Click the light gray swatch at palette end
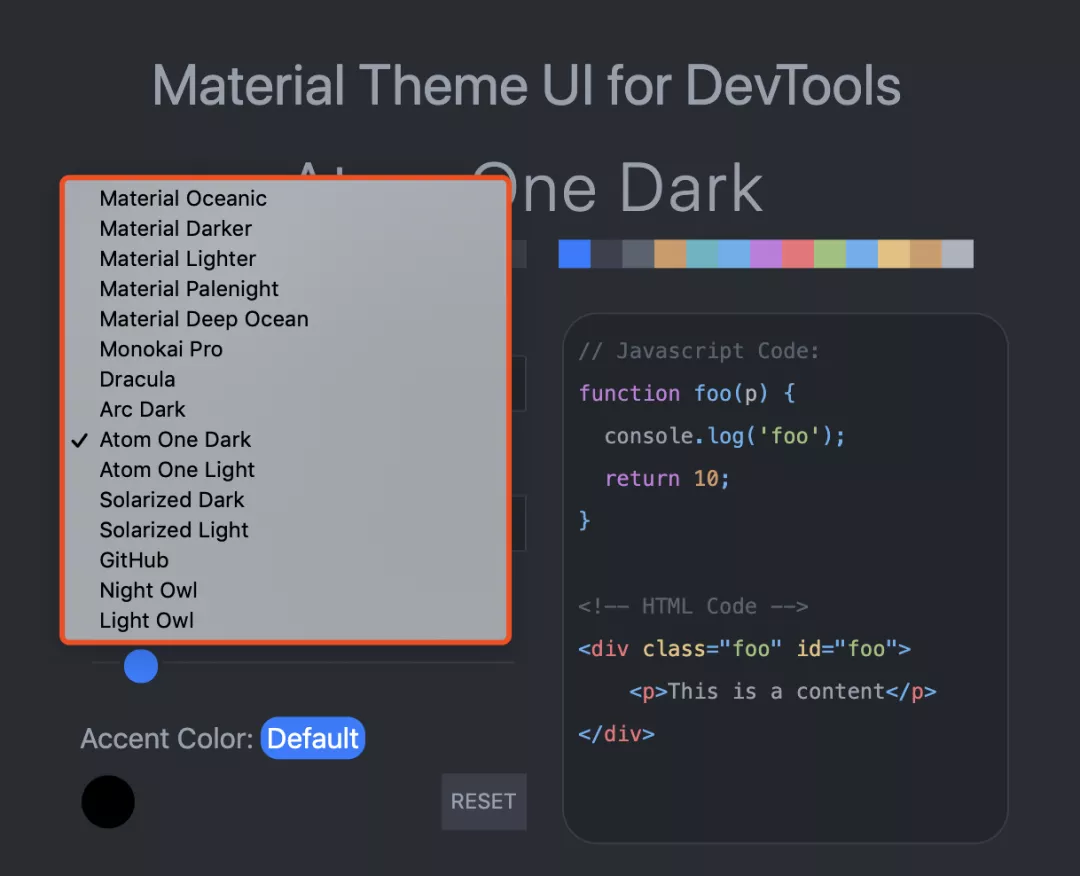 click(957, 253)
